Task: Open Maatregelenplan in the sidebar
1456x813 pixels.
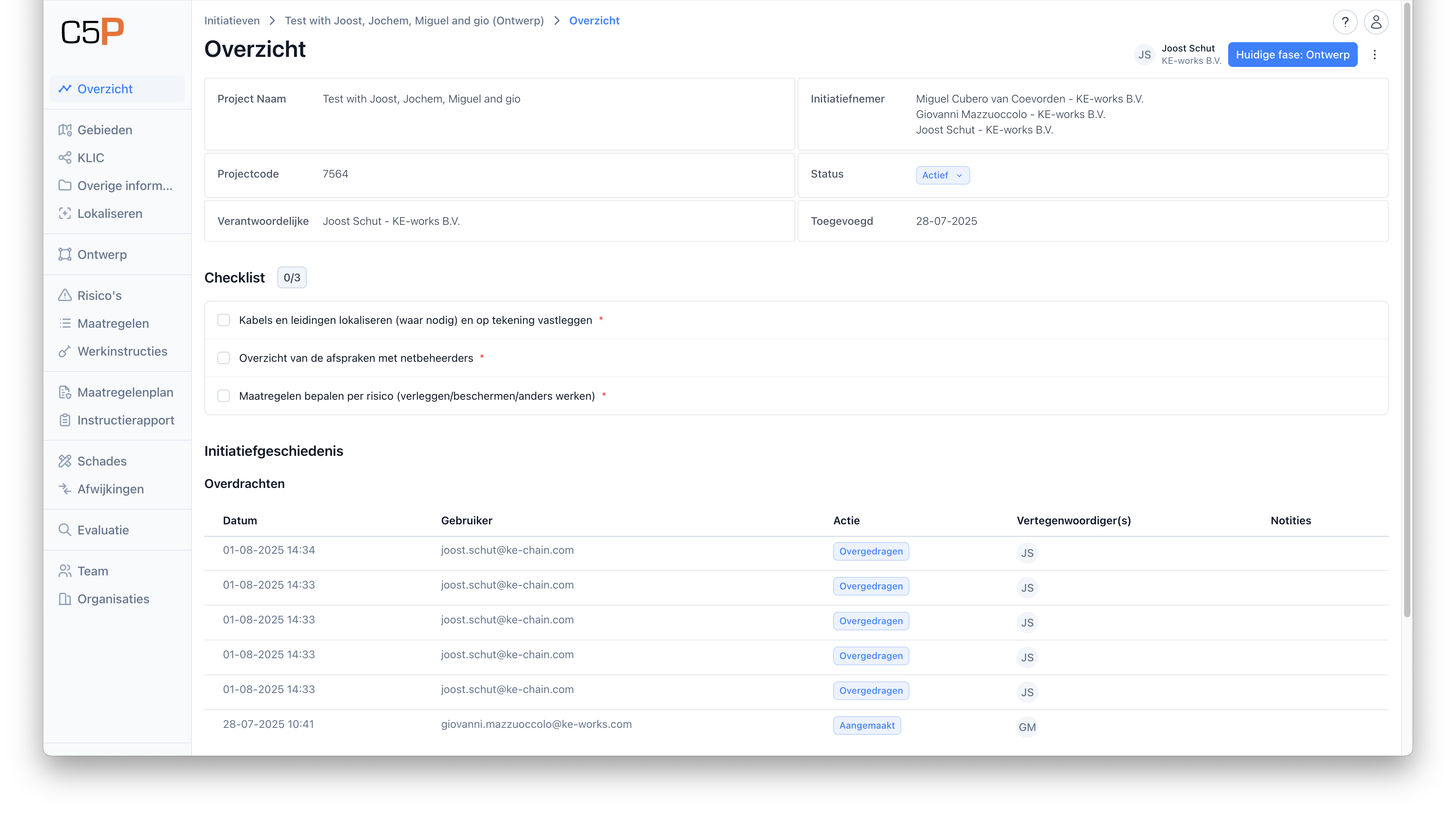Action: pyautogui.click(x=125, y=392)
